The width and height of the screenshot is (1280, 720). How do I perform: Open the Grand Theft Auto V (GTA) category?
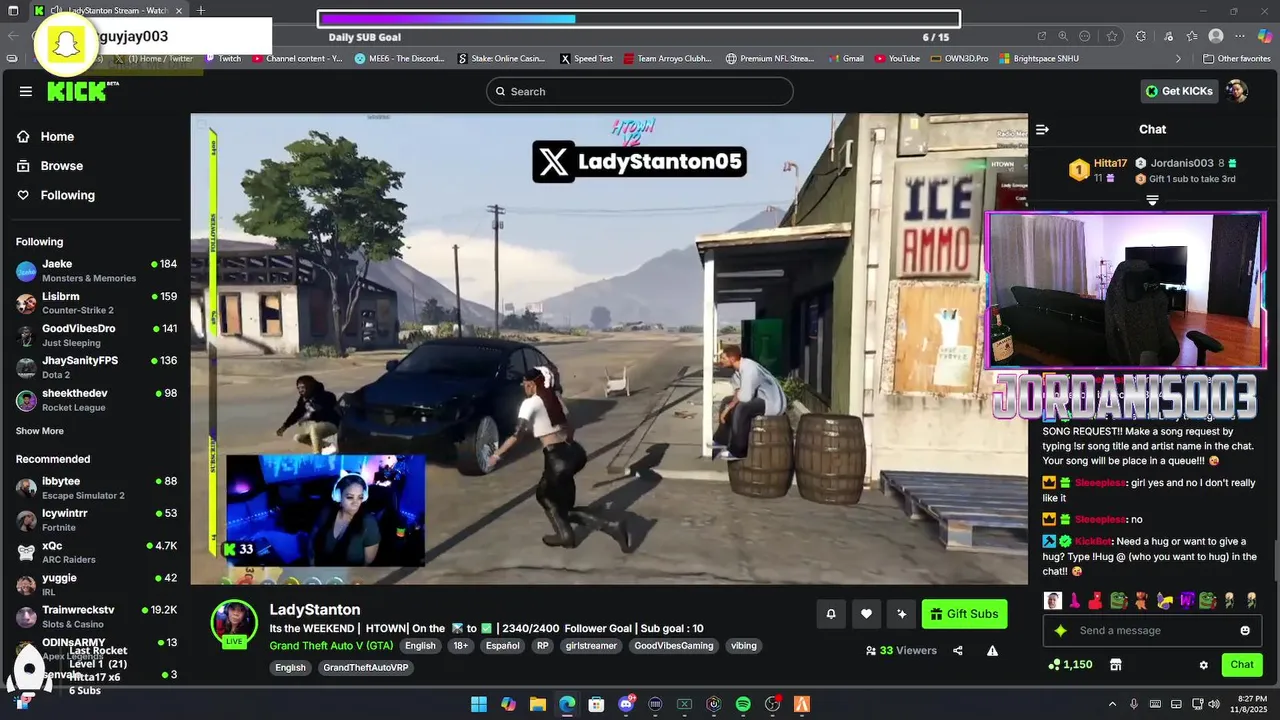[x=331, y=646]
